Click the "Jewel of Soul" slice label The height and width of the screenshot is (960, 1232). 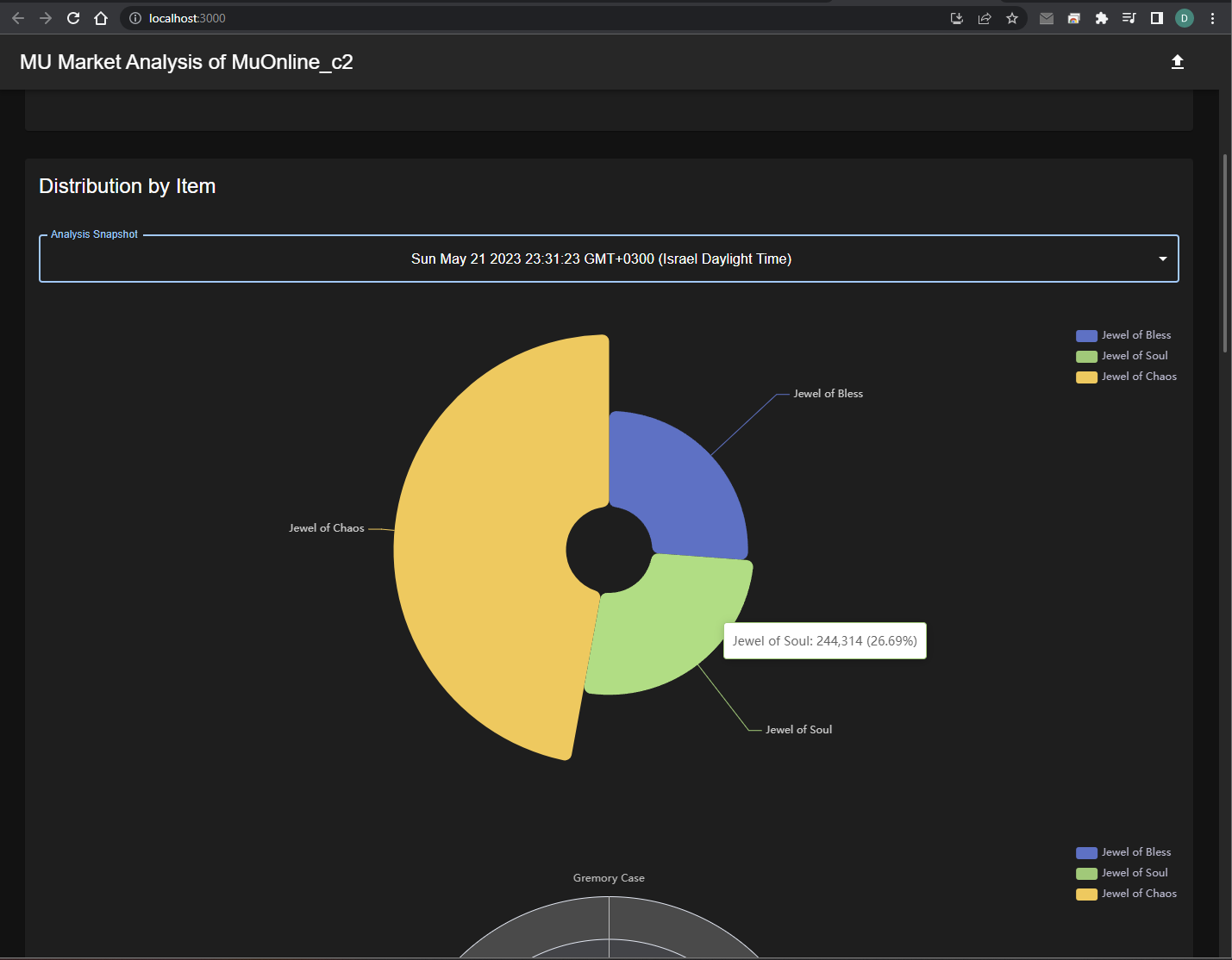pyautogui.click(x=799, y=730)
